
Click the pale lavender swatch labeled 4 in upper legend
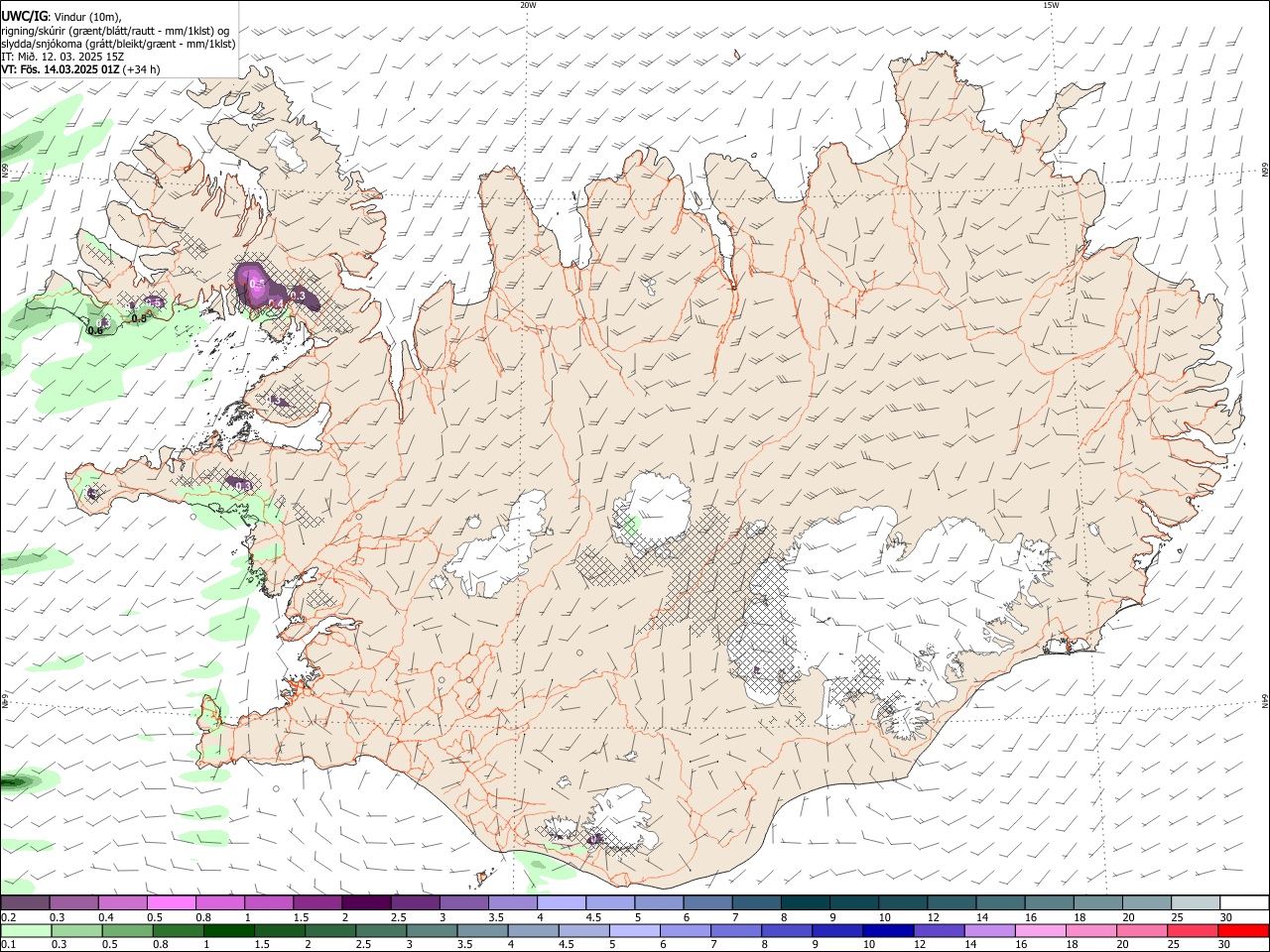562,902
